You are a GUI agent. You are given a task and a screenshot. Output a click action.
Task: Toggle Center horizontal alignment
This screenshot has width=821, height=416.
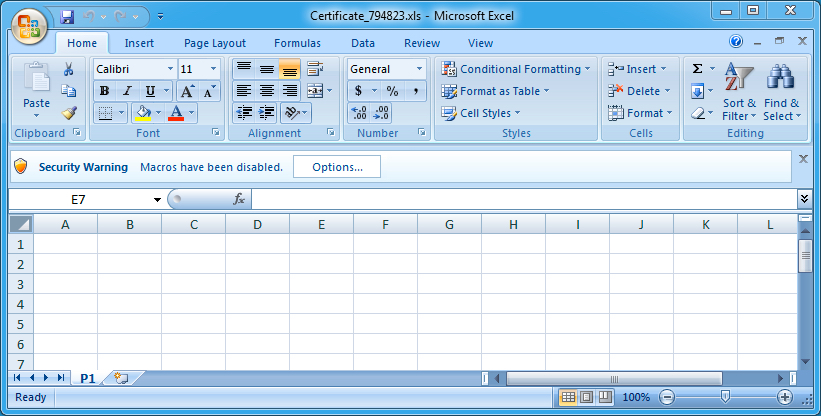[x=267, y=91]
